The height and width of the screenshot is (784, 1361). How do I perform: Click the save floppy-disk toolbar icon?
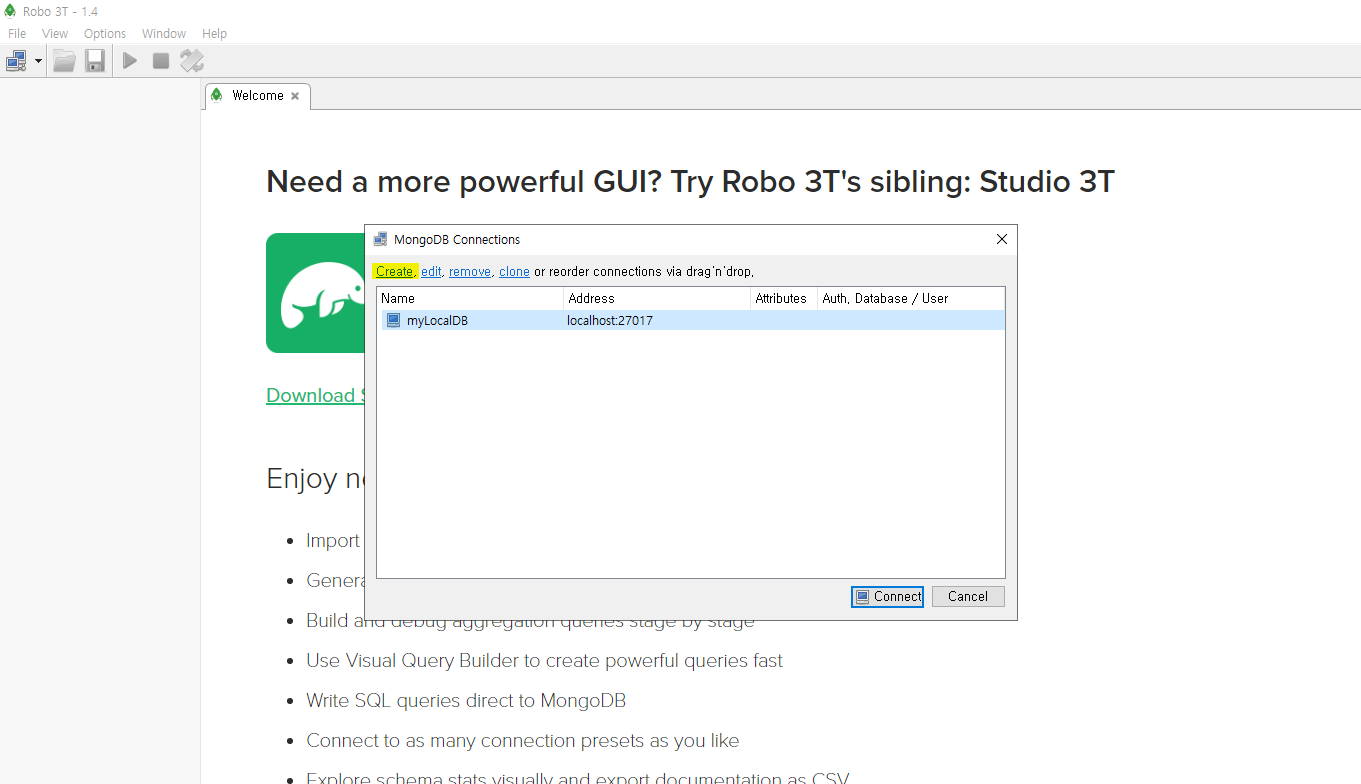pos(95,61)
